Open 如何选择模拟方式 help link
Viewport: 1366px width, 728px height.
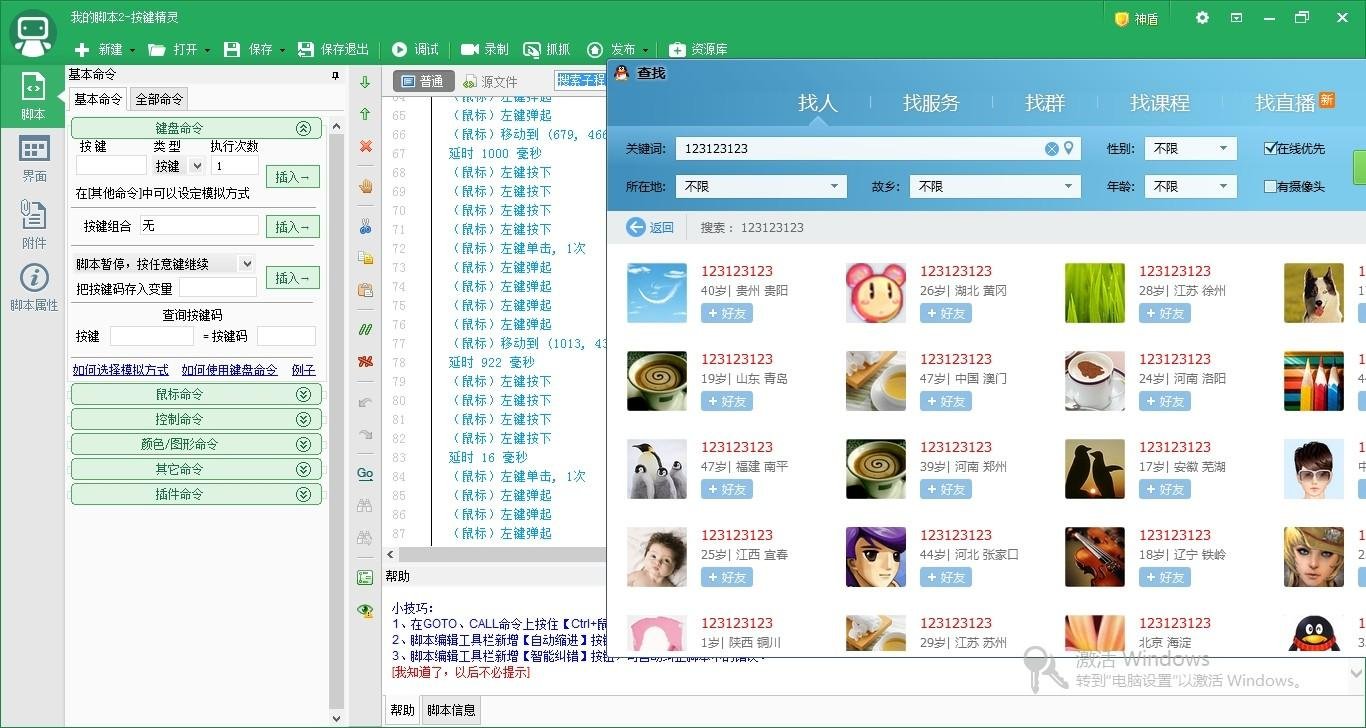121,370
